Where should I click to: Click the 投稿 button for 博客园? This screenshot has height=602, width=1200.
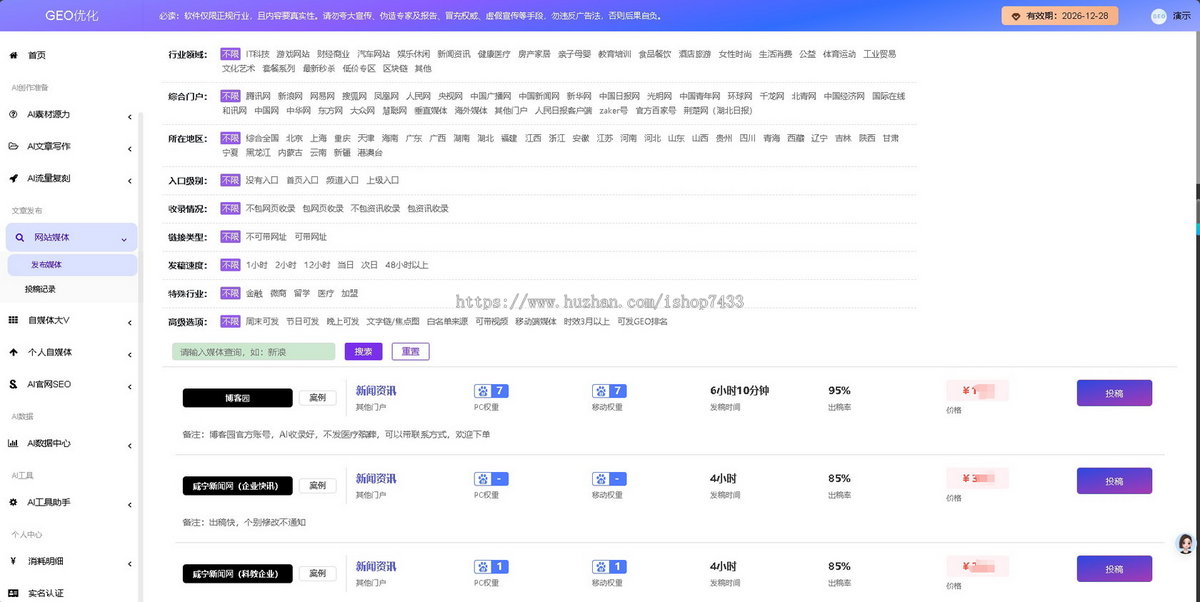coord(1114,393)
